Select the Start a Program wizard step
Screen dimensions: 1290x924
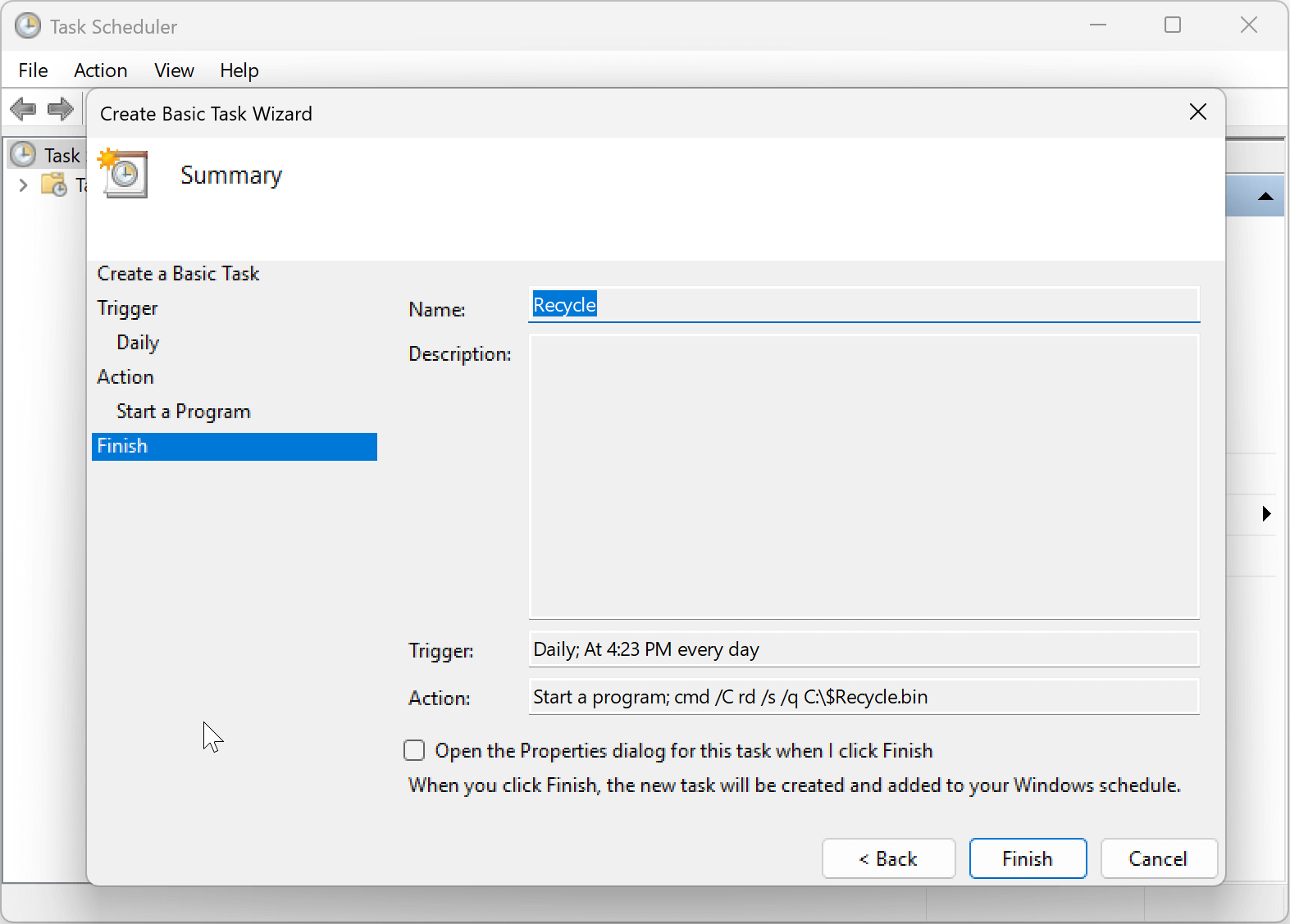[183, 412]
